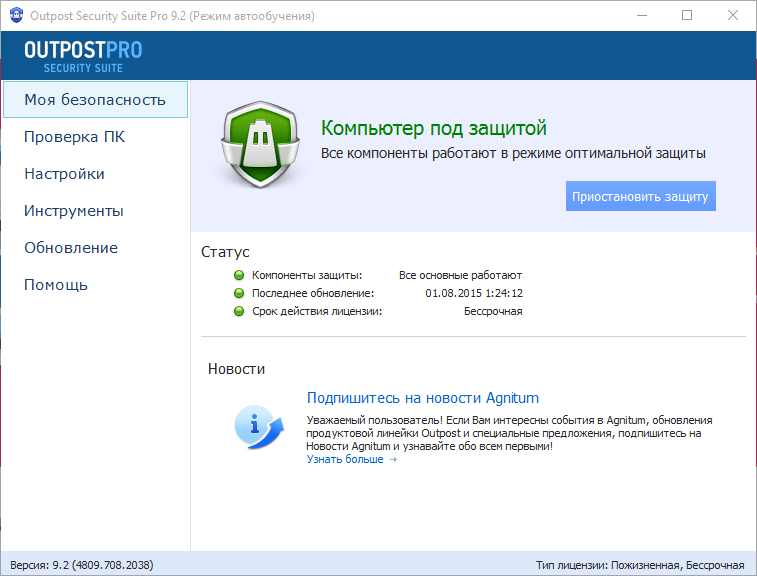The width and height of the screenshot is (757, 576).
Task: Maximize the Outpost Security Suite window
Action: (x=687, y=15)
